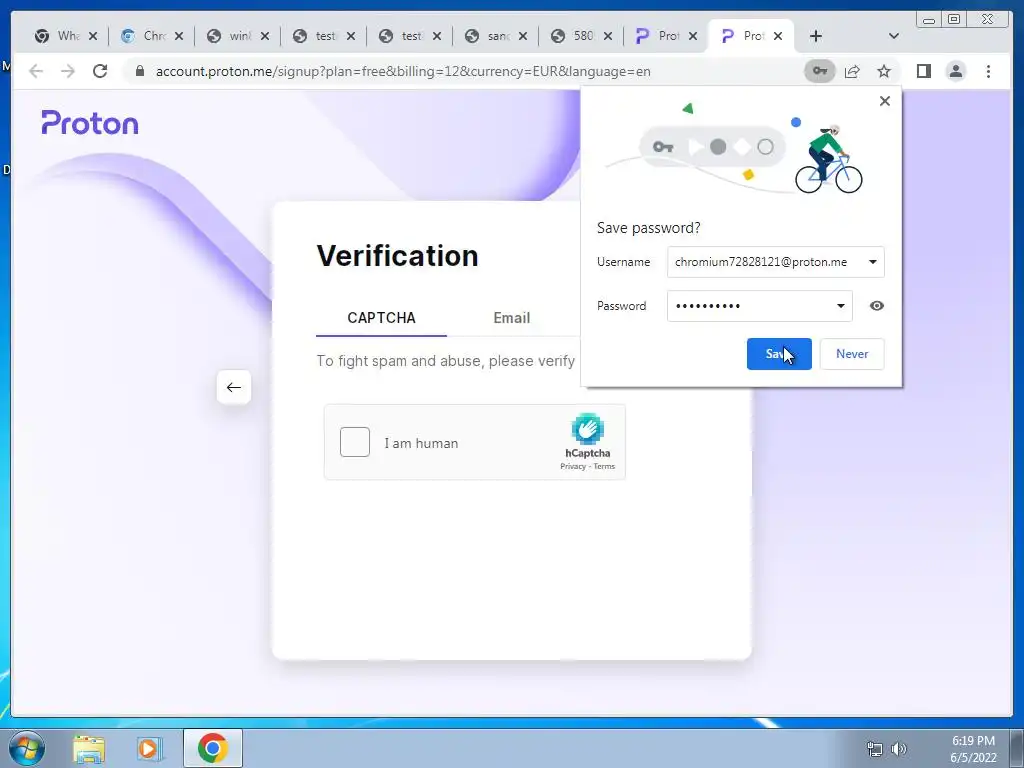This screenshot has width=1024, height=768.
Task: Click the address bar URL
Action: point(403,71)
